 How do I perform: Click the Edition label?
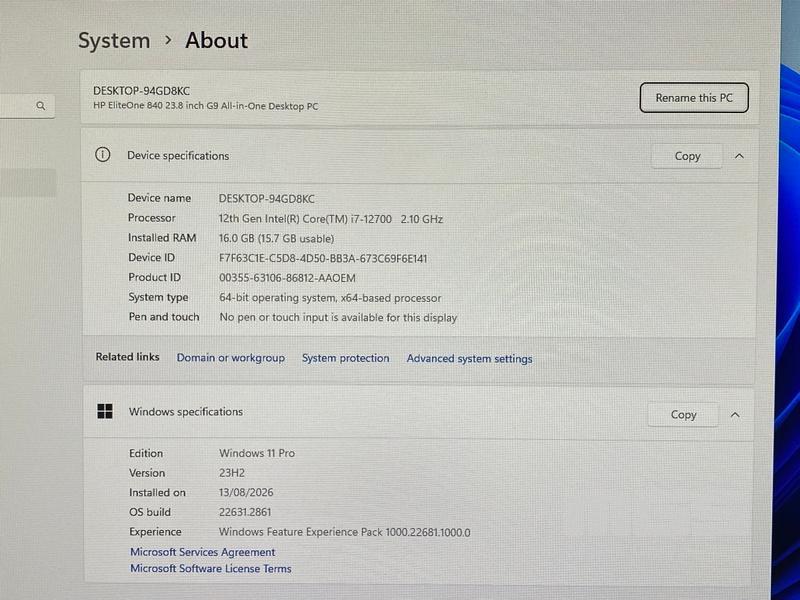click(x=146, y=453)
